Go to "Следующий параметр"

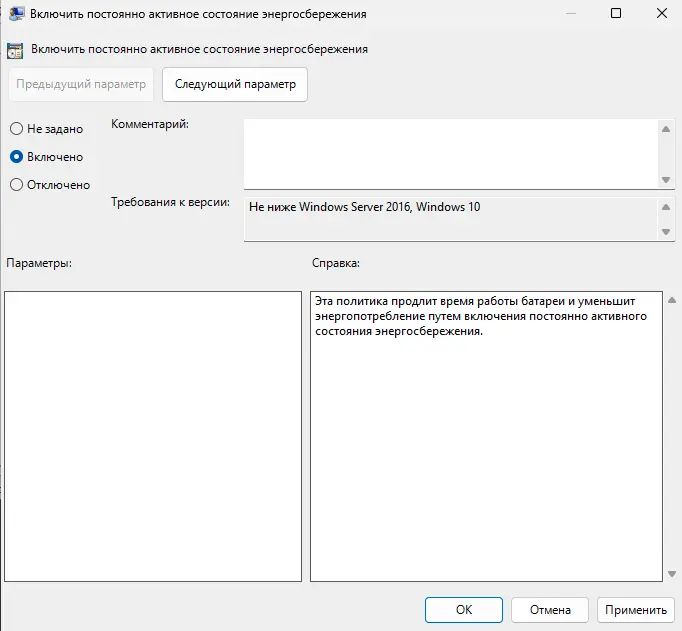pyautogui.click(x=235, y=84)
